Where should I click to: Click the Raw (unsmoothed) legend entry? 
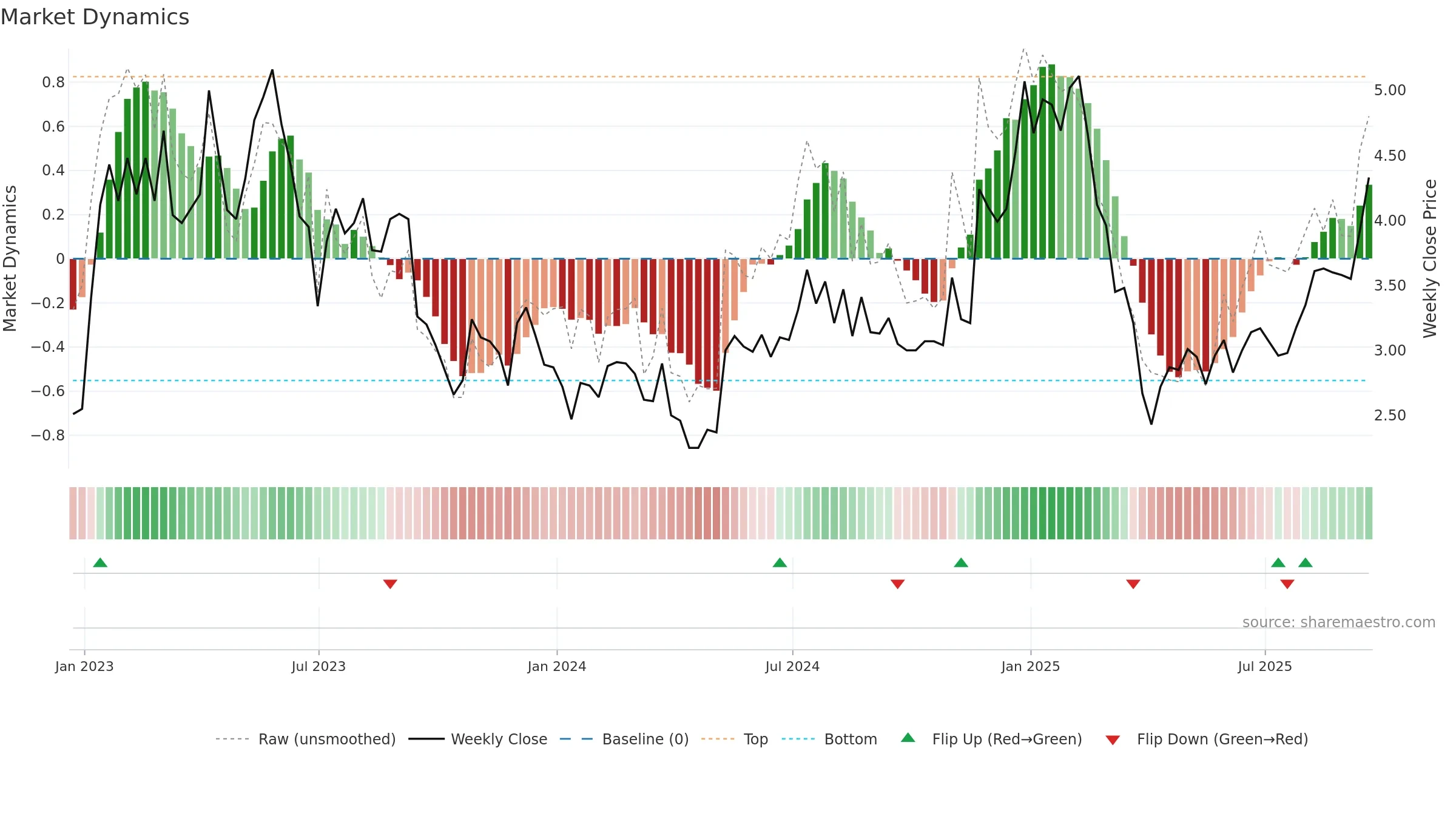click(x=305, y=739)
